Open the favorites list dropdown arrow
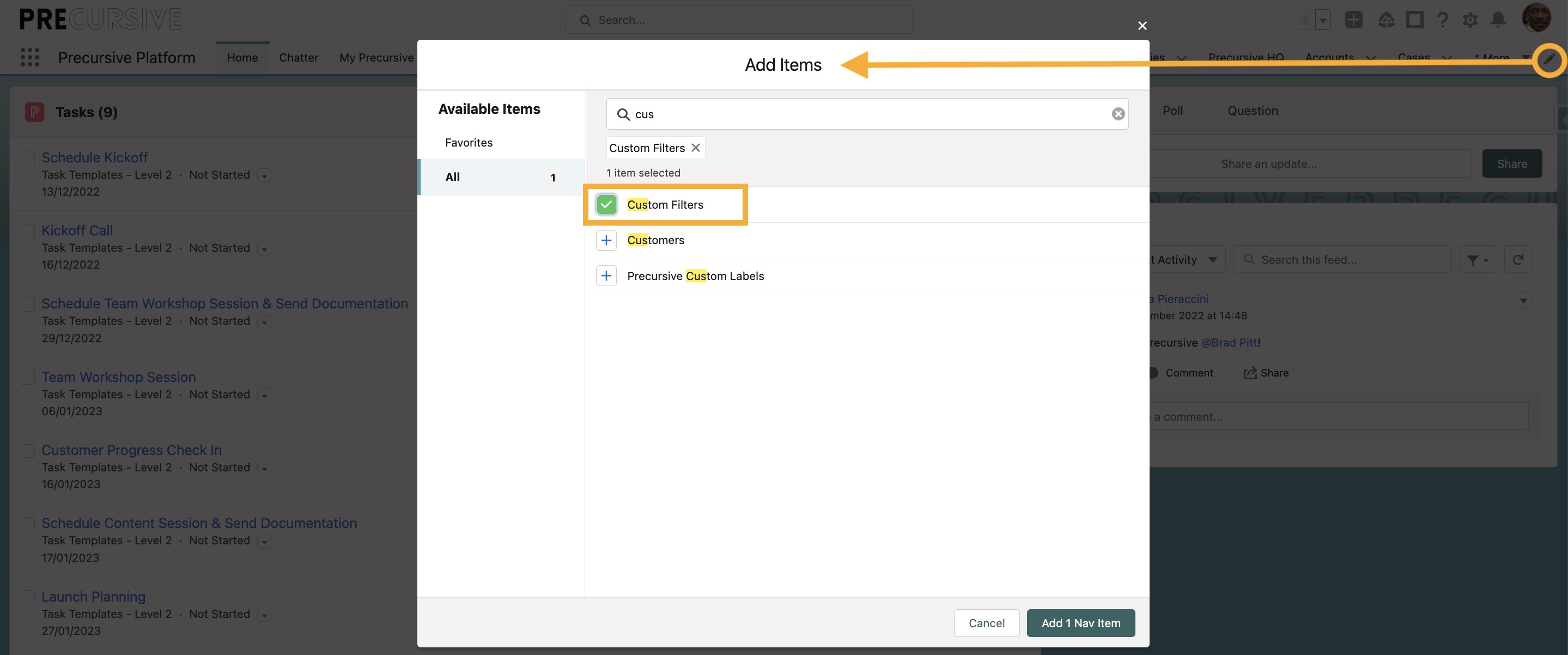 click(1323, 20)
